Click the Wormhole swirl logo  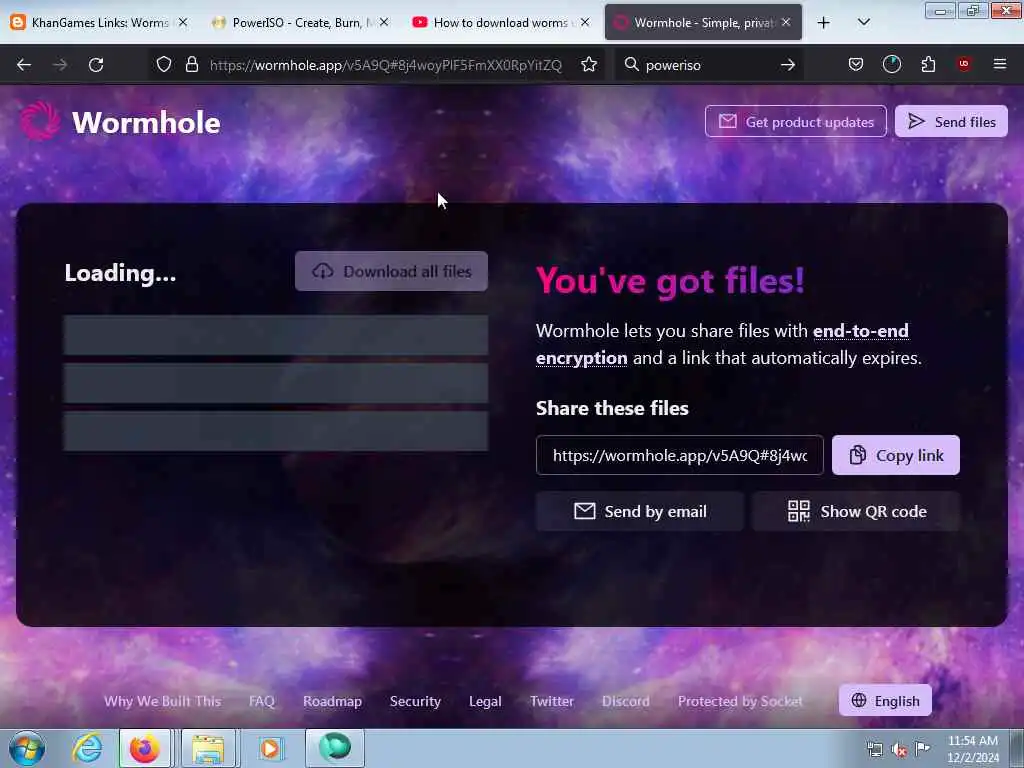coord(40,121)
